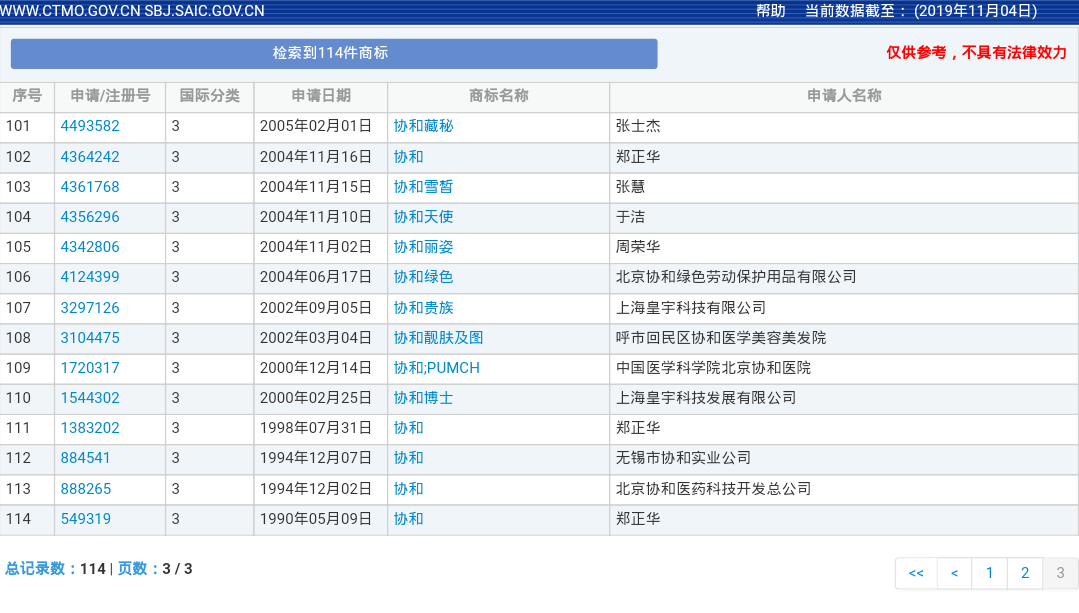Jump to results page 2
Screen dimensions: 1079x613
[1025, 573]
